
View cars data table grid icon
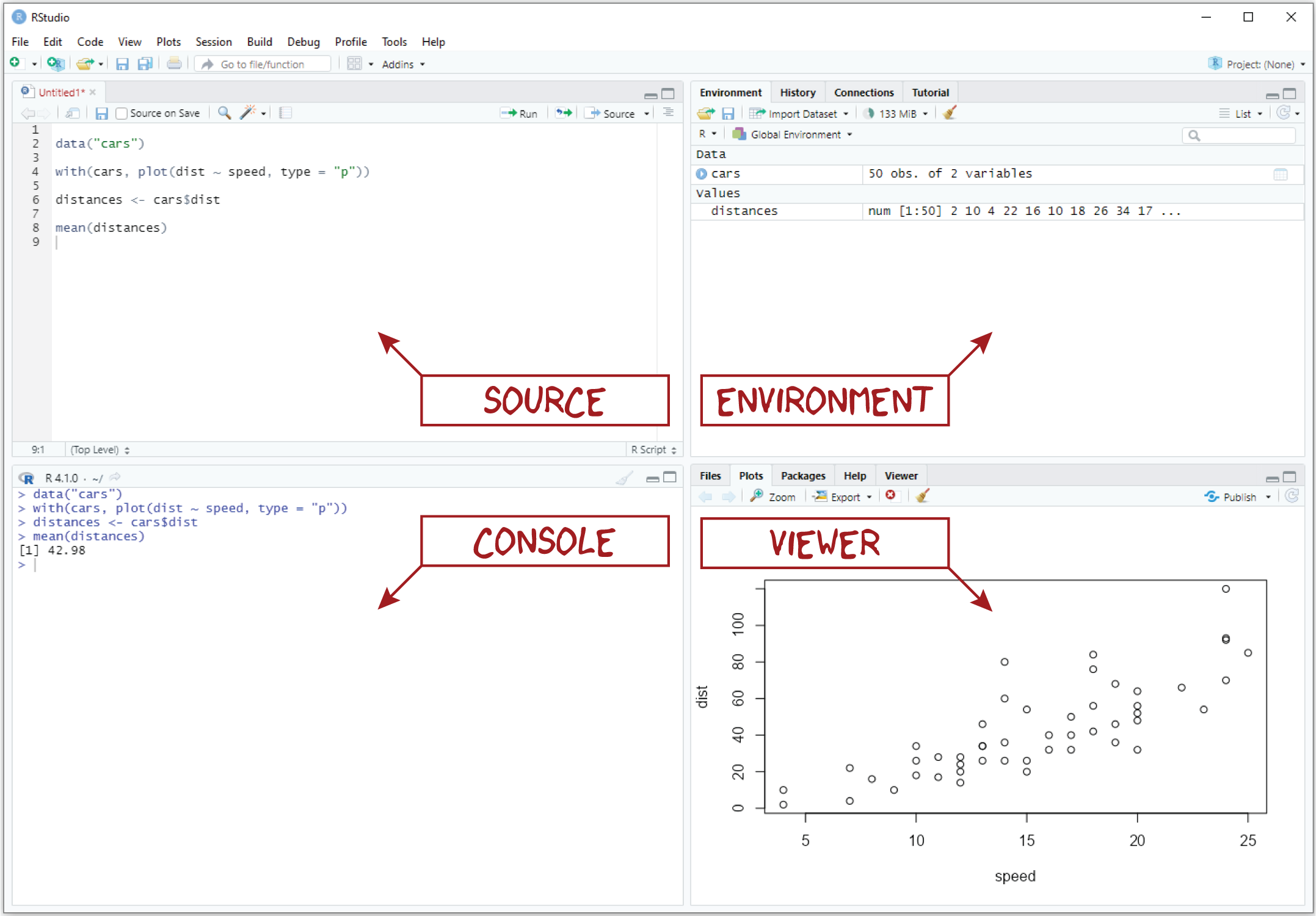coord(1281,174)
